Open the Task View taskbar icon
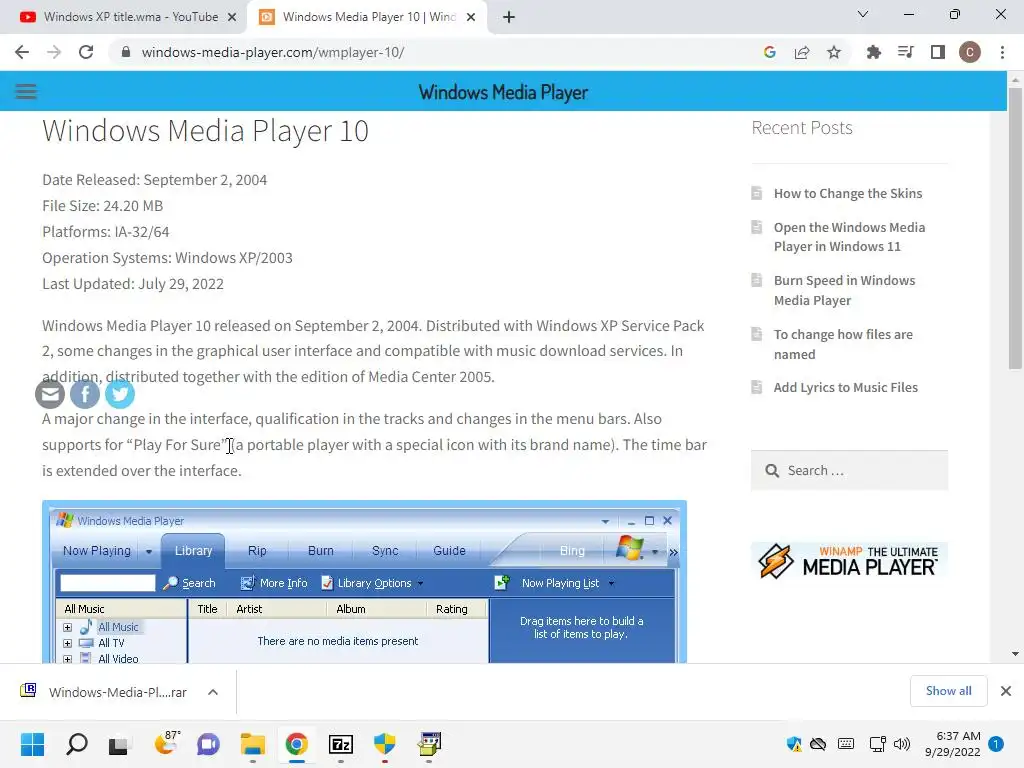The height and width of the screenshot is (768, 1024). pos(119,745)
